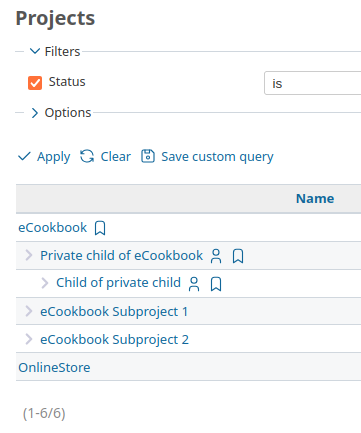
Task: Expand the Options section
Action: (x=35, y=113)
